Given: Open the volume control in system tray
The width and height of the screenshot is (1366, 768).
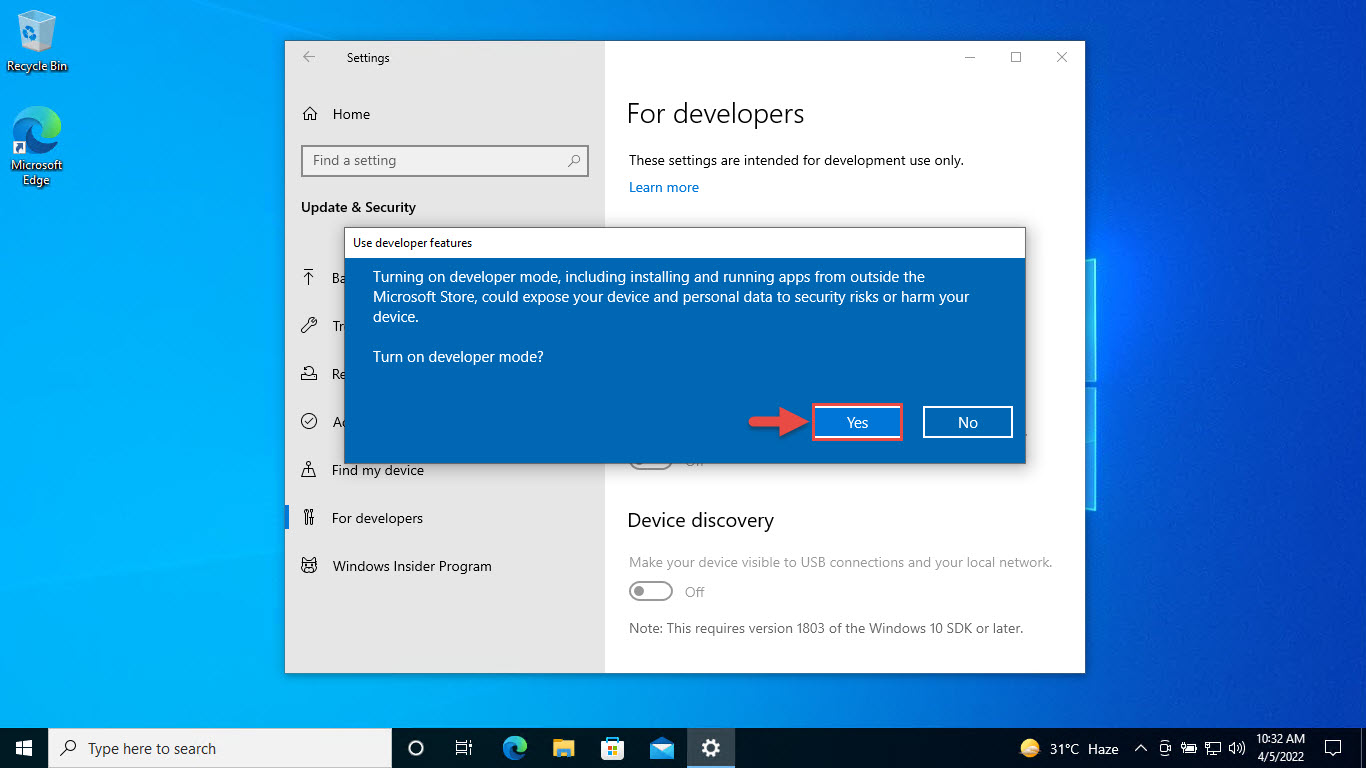Looking at the screenshot, I should tap(1237, 748).
